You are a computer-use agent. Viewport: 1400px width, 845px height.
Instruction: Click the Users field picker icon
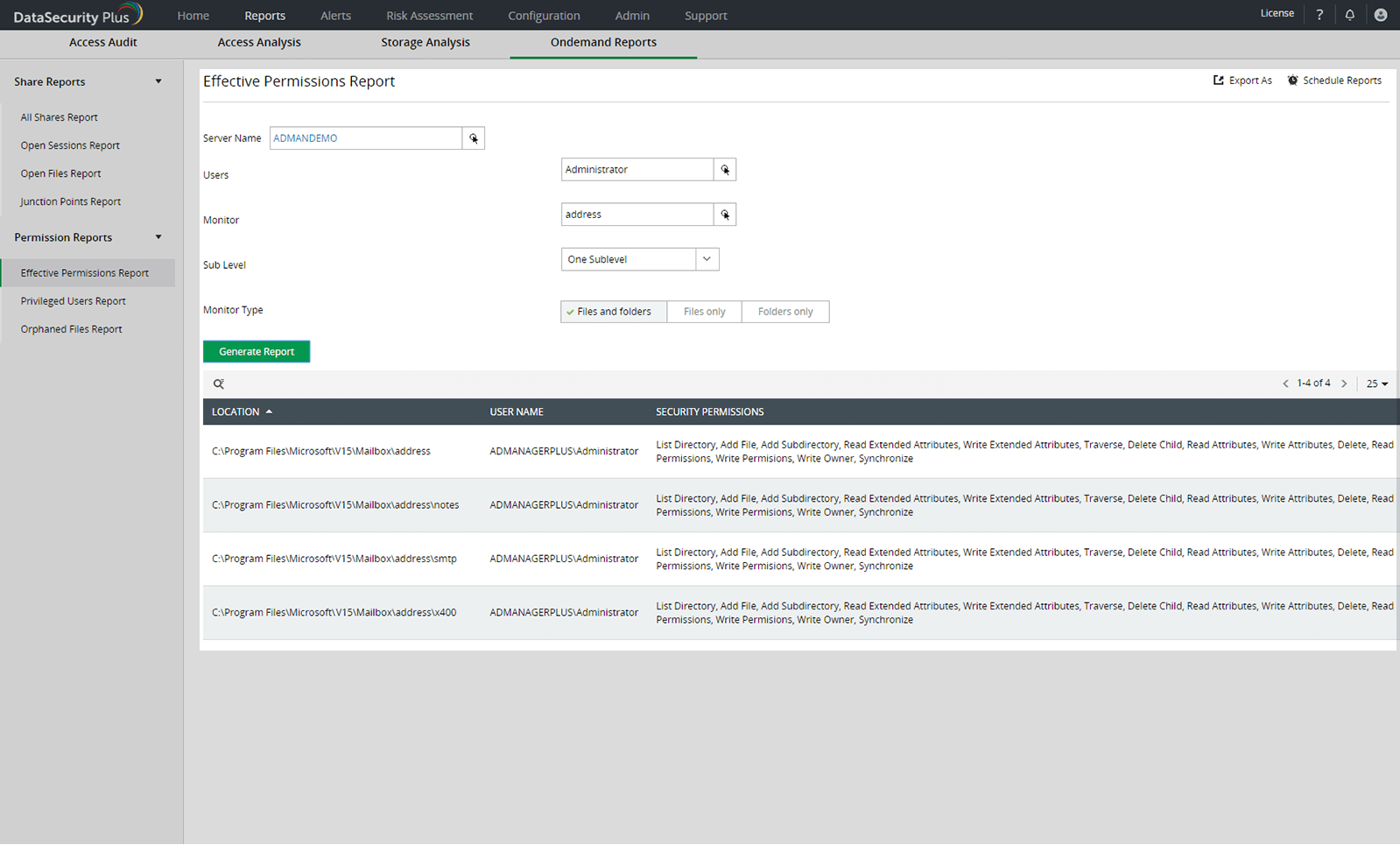pyautogui.click(x=725, y=170)
